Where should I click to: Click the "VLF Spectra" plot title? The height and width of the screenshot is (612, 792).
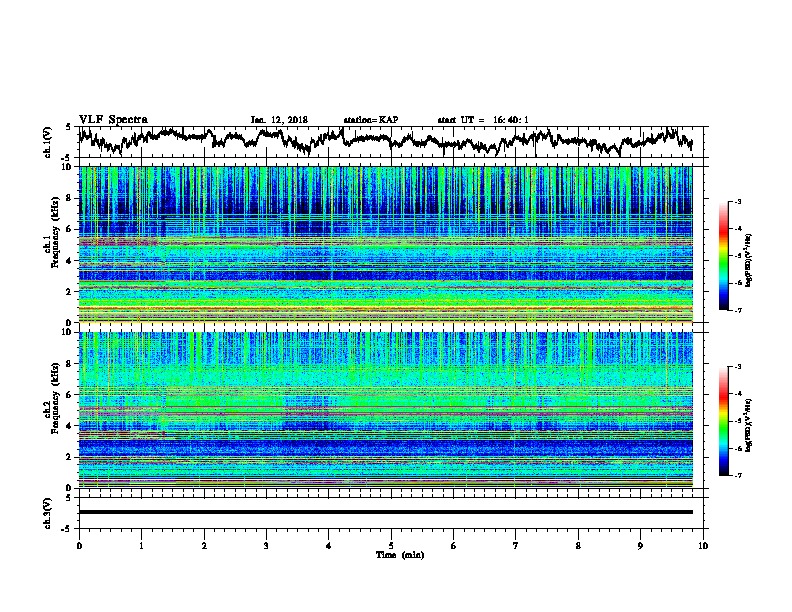pos(113,120)
